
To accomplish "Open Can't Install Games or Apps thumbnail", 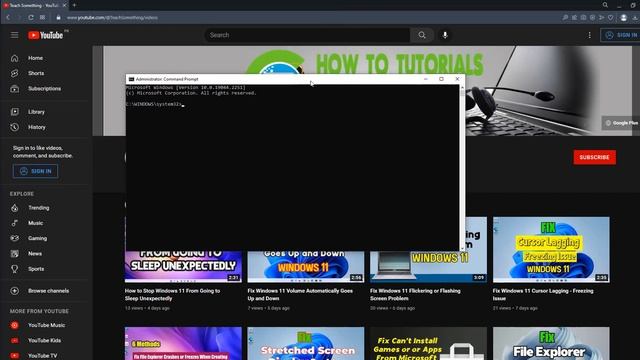I will pyautogui.click(x=428, y=343).
